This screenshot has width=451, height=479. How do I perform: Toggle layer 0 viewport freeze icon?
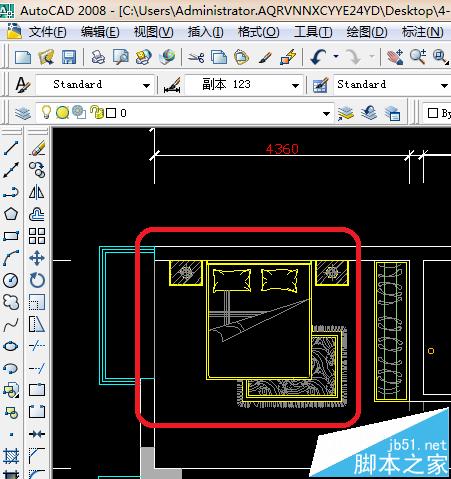pyautogui.click(x=79, y=112)
